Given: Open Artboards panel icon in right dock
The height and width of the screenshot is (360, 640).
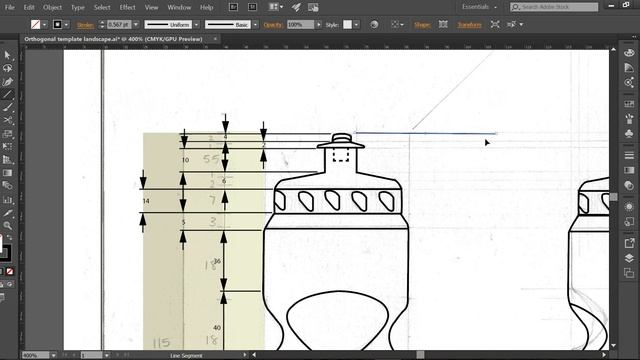Looking at the screenshot, I should 629,273.
